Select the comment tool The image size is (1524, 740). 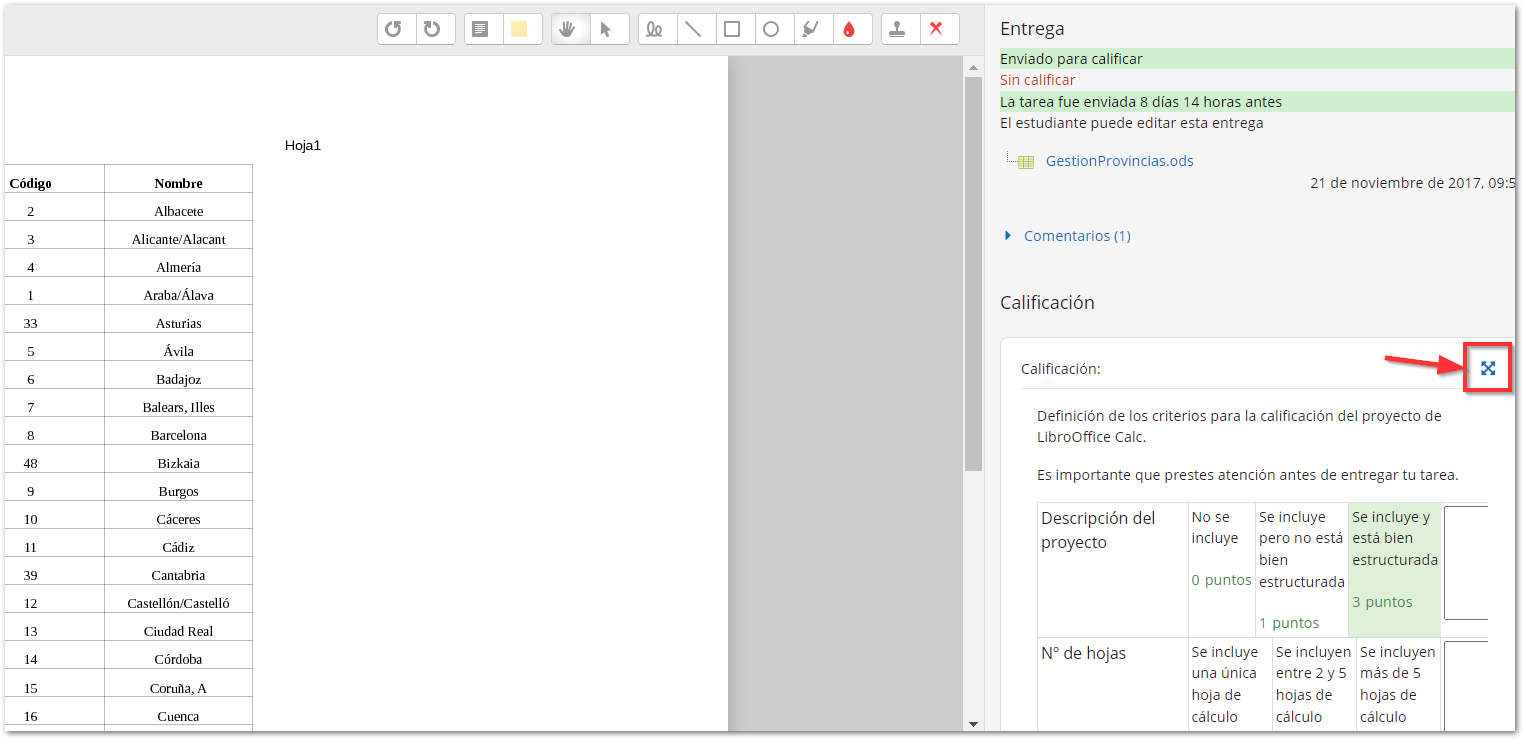(481, 29)
